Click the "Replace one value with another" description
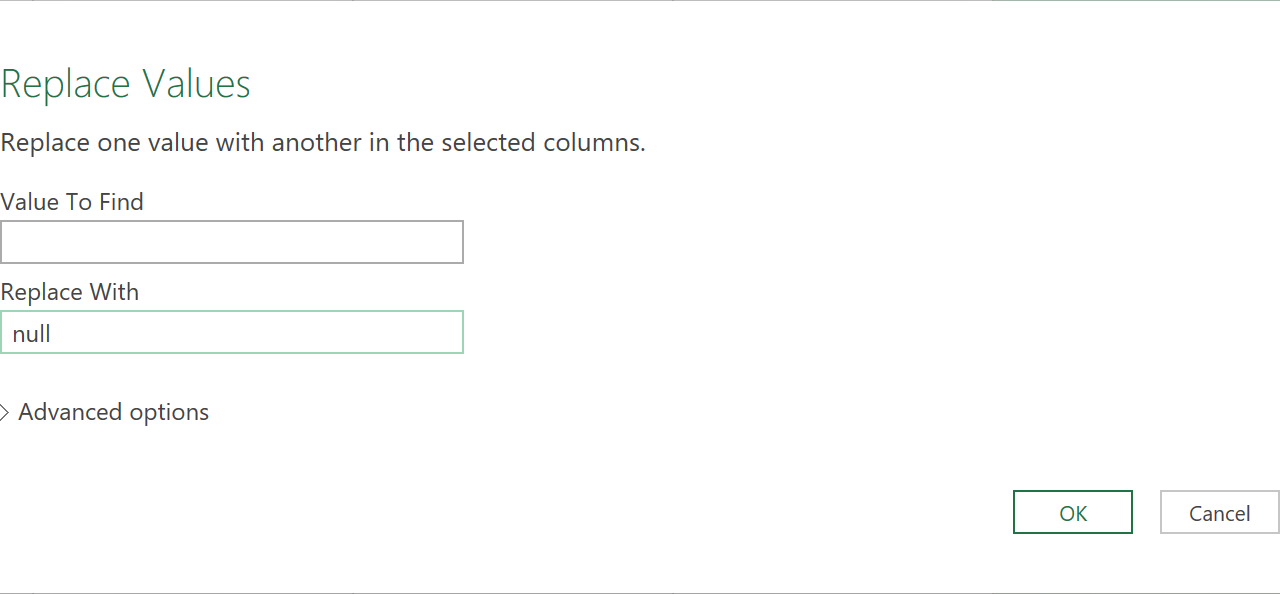 coord(323,142)
